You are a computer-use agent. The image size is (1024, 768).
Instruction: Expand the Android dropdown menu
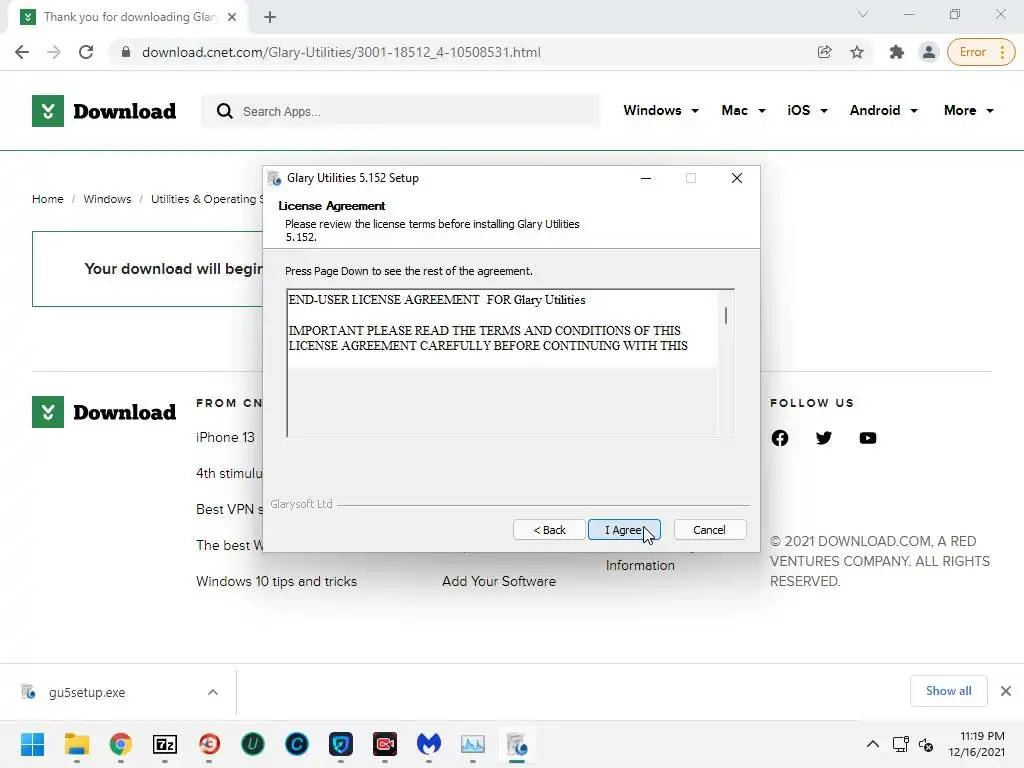point(884,110)
